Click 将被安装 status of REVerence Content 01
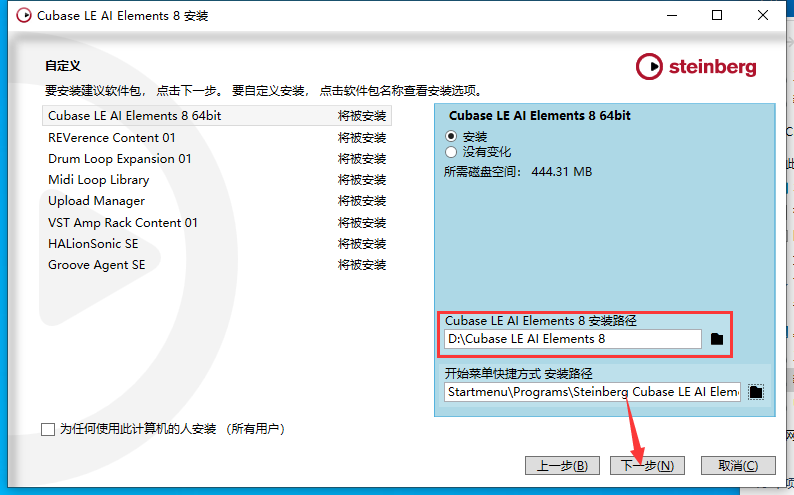This screenshot has width=794, height=495. point(362,138)
